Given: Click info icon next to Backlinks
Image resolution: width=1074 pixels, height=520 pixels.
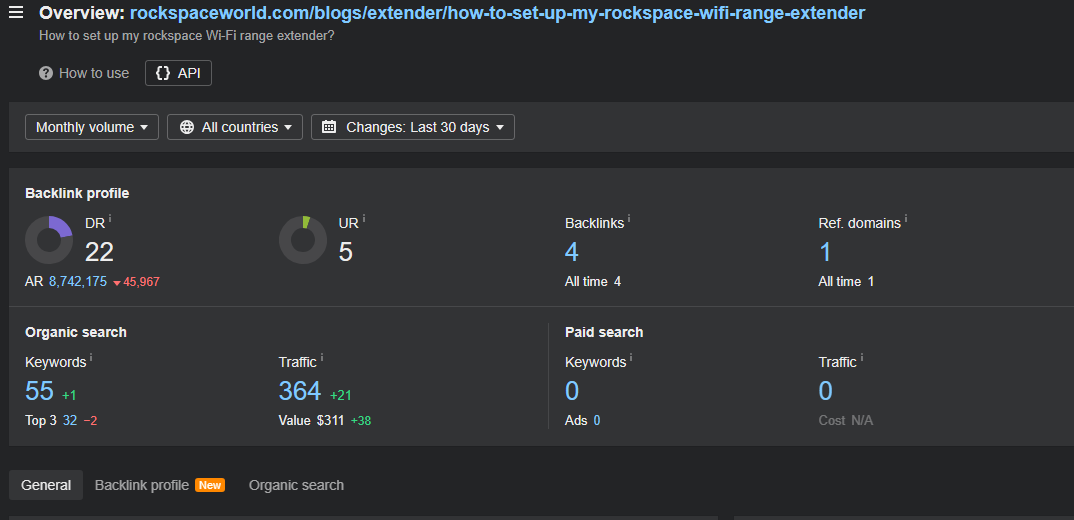Looking at the screenshot, I should [629, 219].
